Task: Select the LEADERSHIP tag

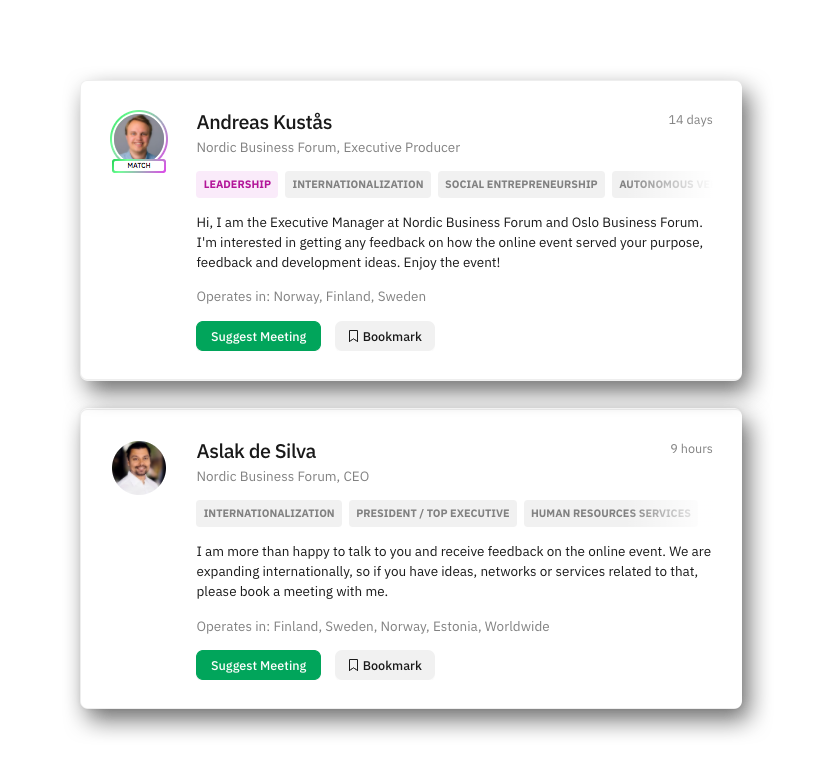Action: coord(237,185)
